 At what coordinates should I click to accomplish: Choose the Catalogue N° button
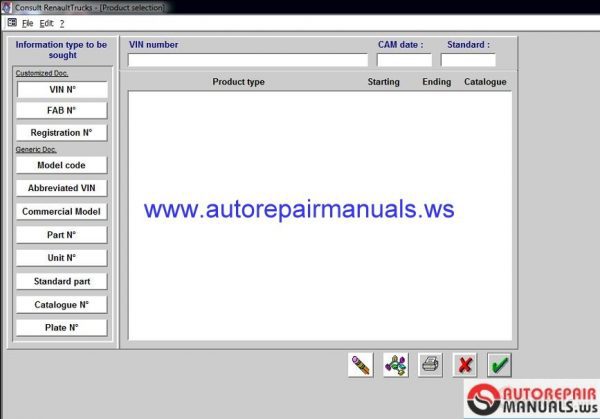coord(62,305)
